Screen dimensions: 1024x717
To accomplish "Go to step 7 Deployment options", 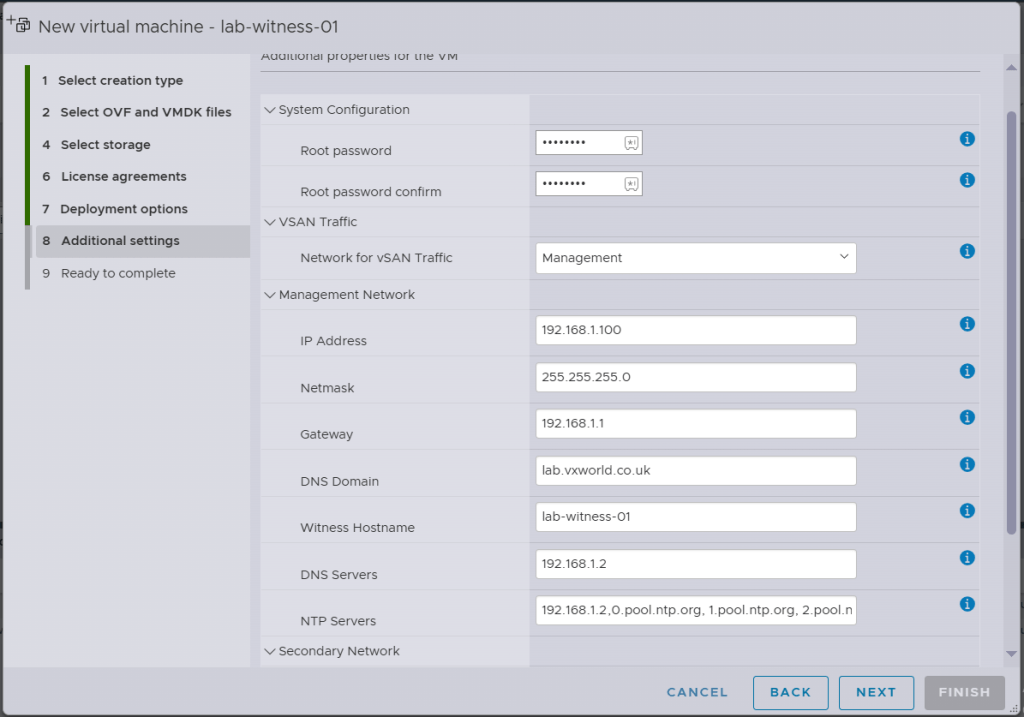I will click(123, 209).
